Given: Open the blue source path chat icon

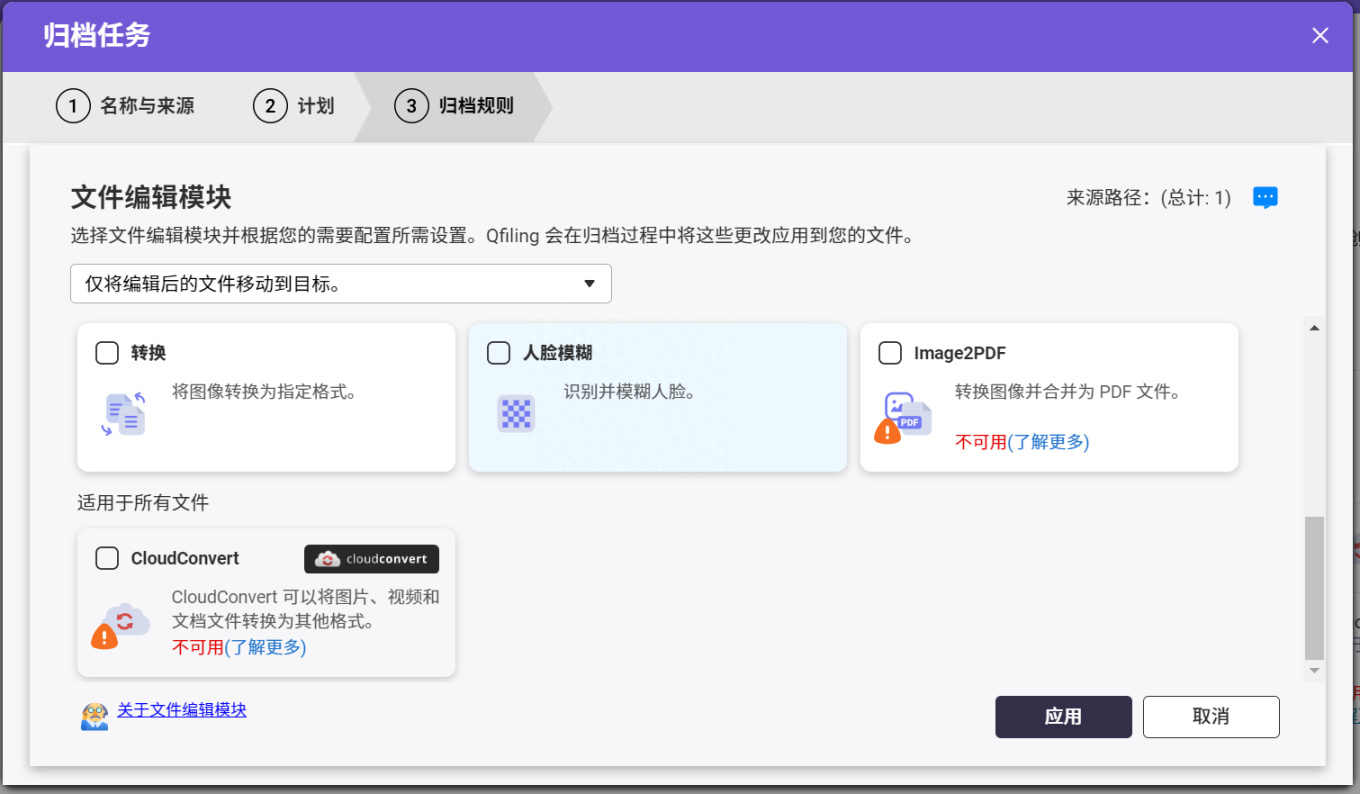Looking at the screenshot, I should (1265, 198).
